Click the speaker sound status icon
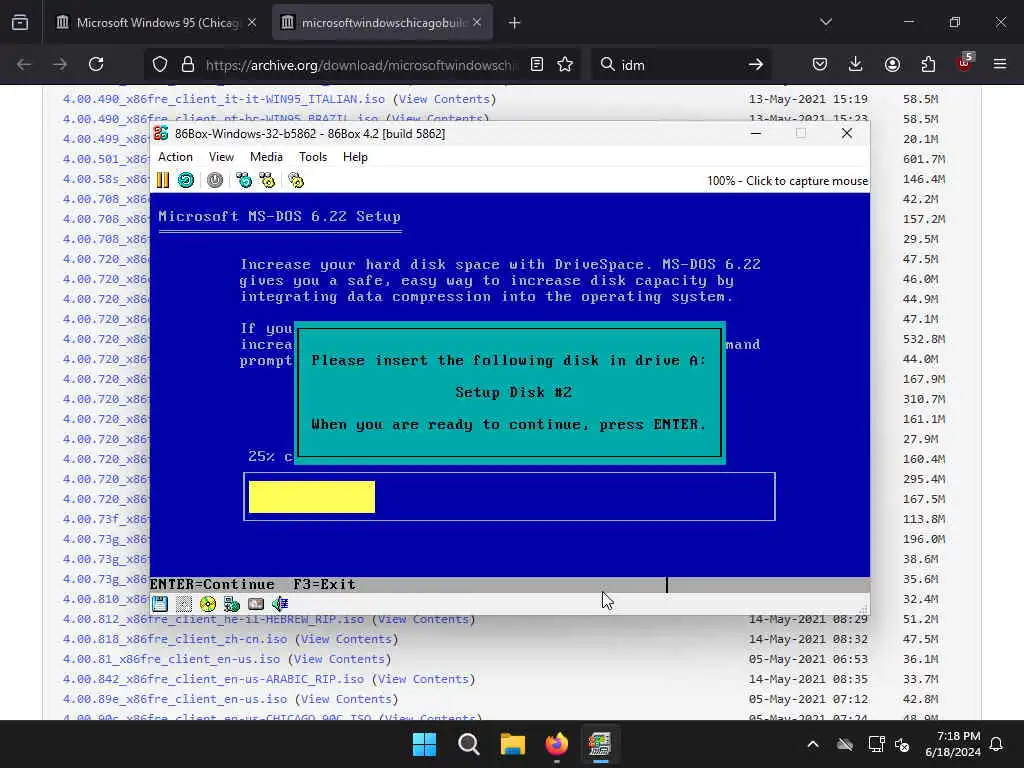This screenshot has width=1024, height=768. [x=280, y=604]
